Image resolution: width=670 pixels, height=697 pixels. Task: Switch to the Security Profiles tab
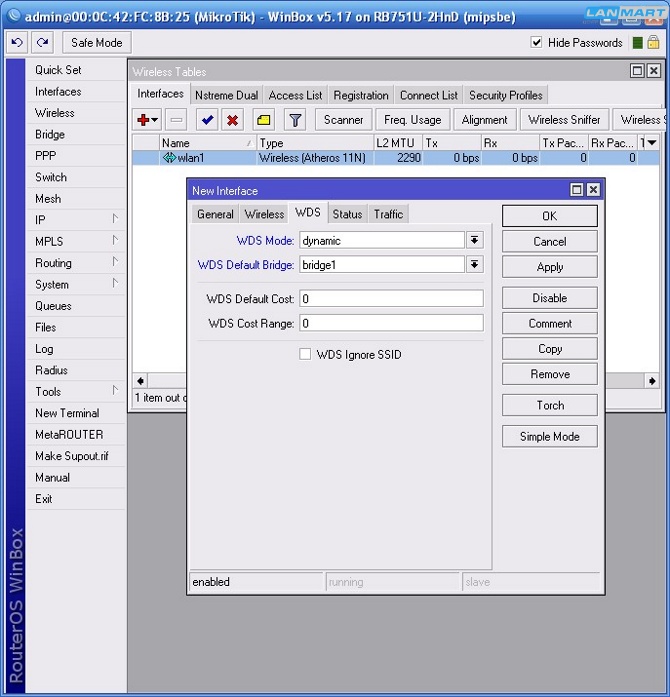(x=505, y=95)
